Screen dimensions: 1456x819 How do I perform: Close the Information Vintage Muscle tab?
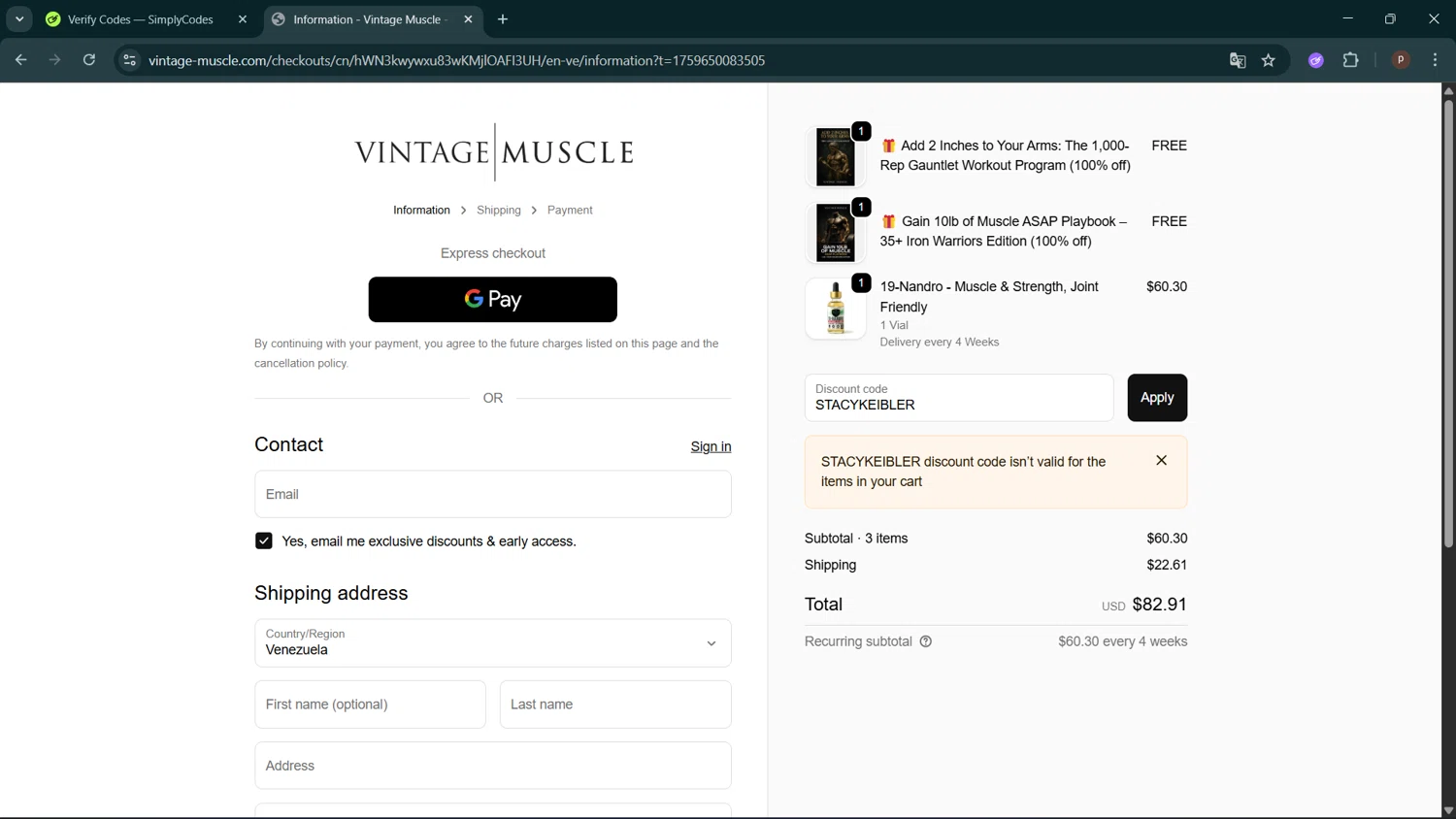468,19
